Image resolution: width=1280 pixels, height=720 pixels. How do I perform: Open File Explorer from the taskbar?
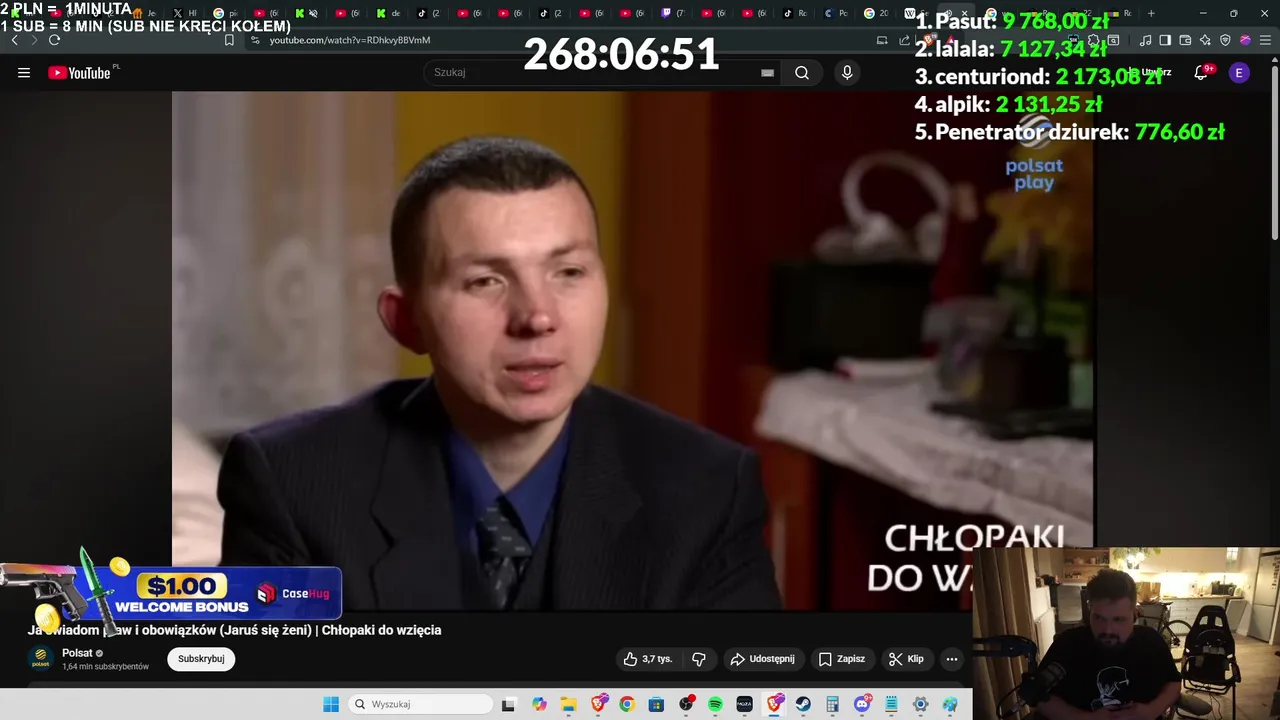pos(568,705)
